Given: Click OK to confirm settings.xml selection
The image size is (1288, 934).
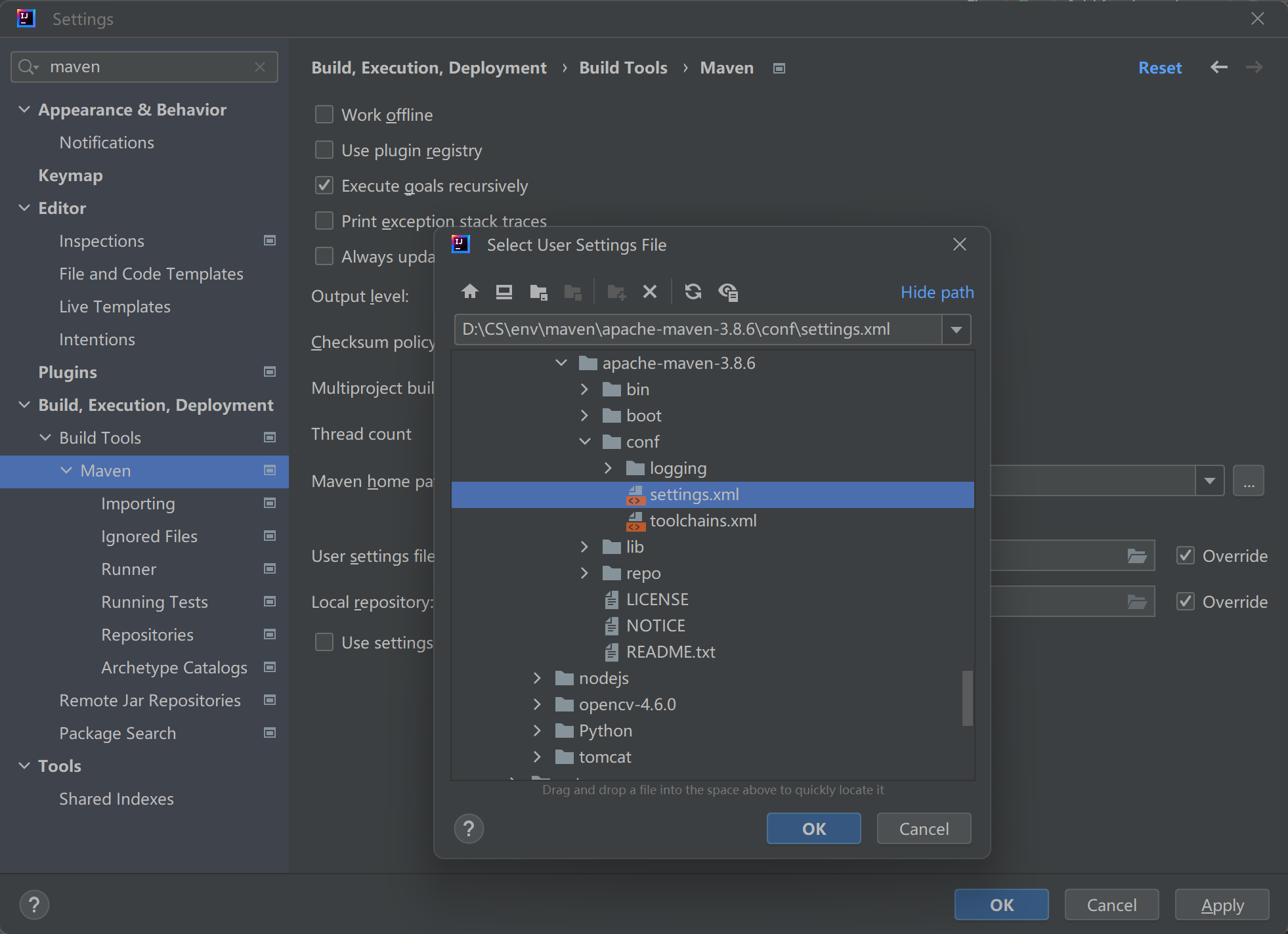Looking at the screenshot, I should (x=813, y=828).
